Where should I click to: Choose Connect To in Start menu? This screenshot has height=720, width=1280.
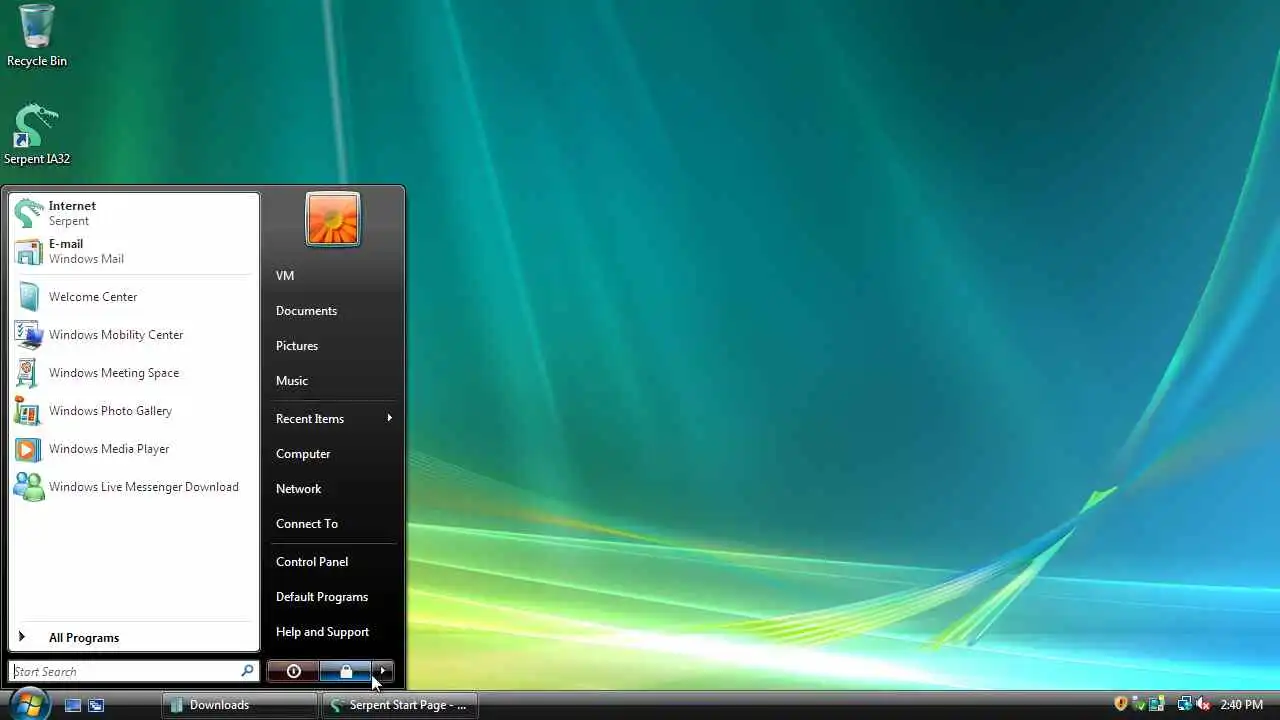(x=333, y=524)
